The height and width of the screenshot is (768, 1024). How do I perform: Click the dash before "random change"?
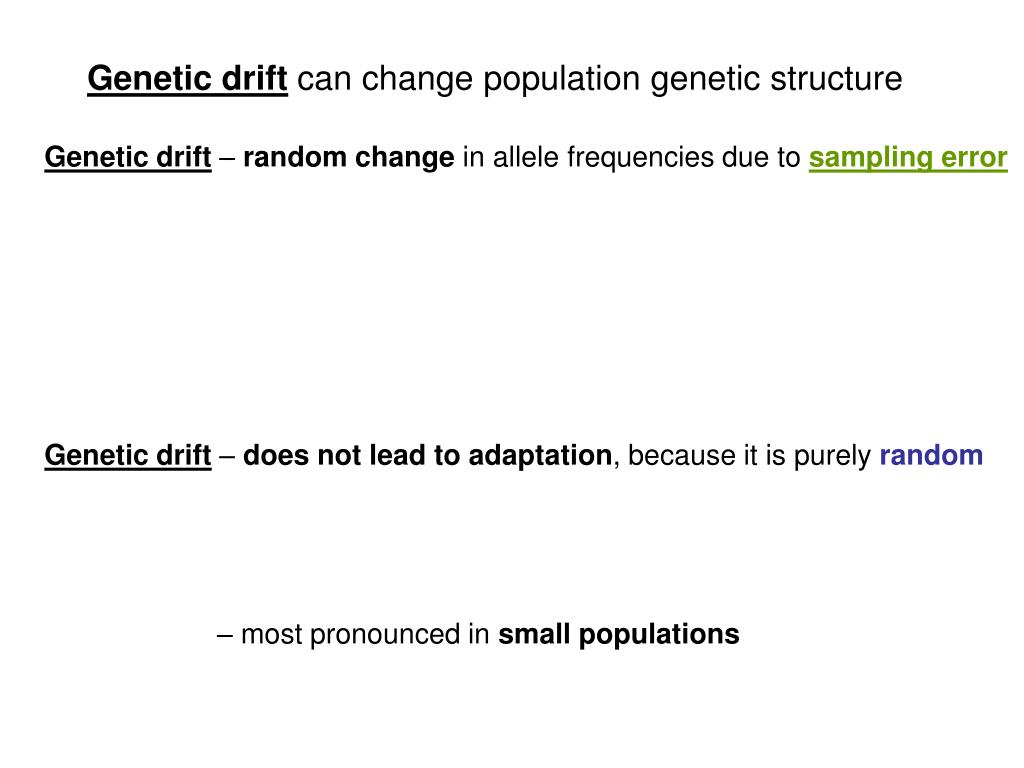227,159
